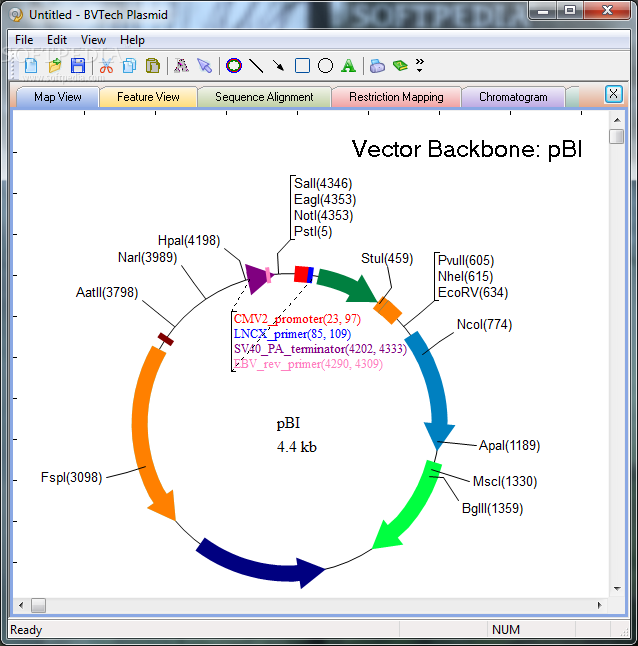Screen dimensions: 638x646
Task: Select the HpaI(4198) site label
Action: coord(189,240)
